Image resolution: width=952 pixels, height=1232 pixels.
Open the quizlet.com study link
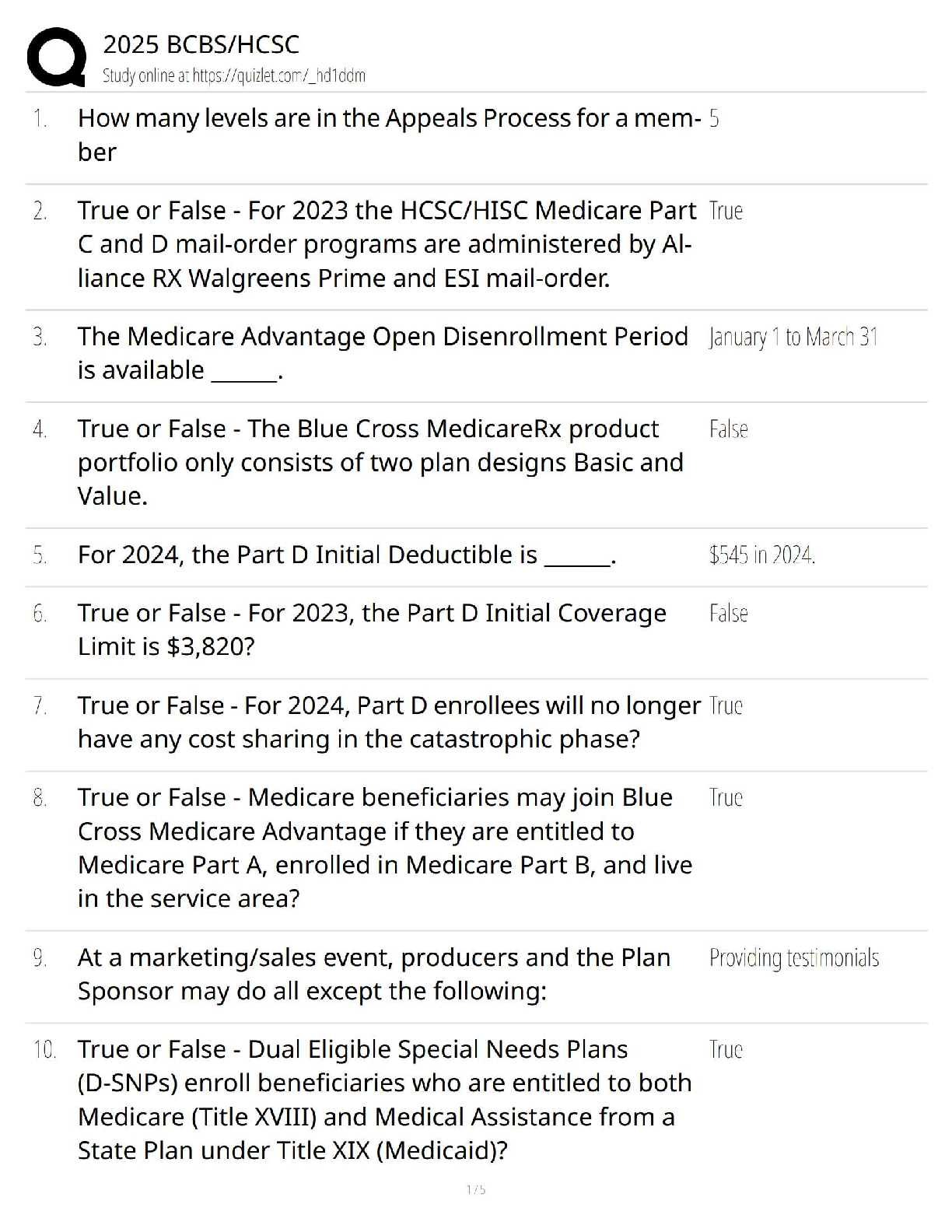[233, 76]
